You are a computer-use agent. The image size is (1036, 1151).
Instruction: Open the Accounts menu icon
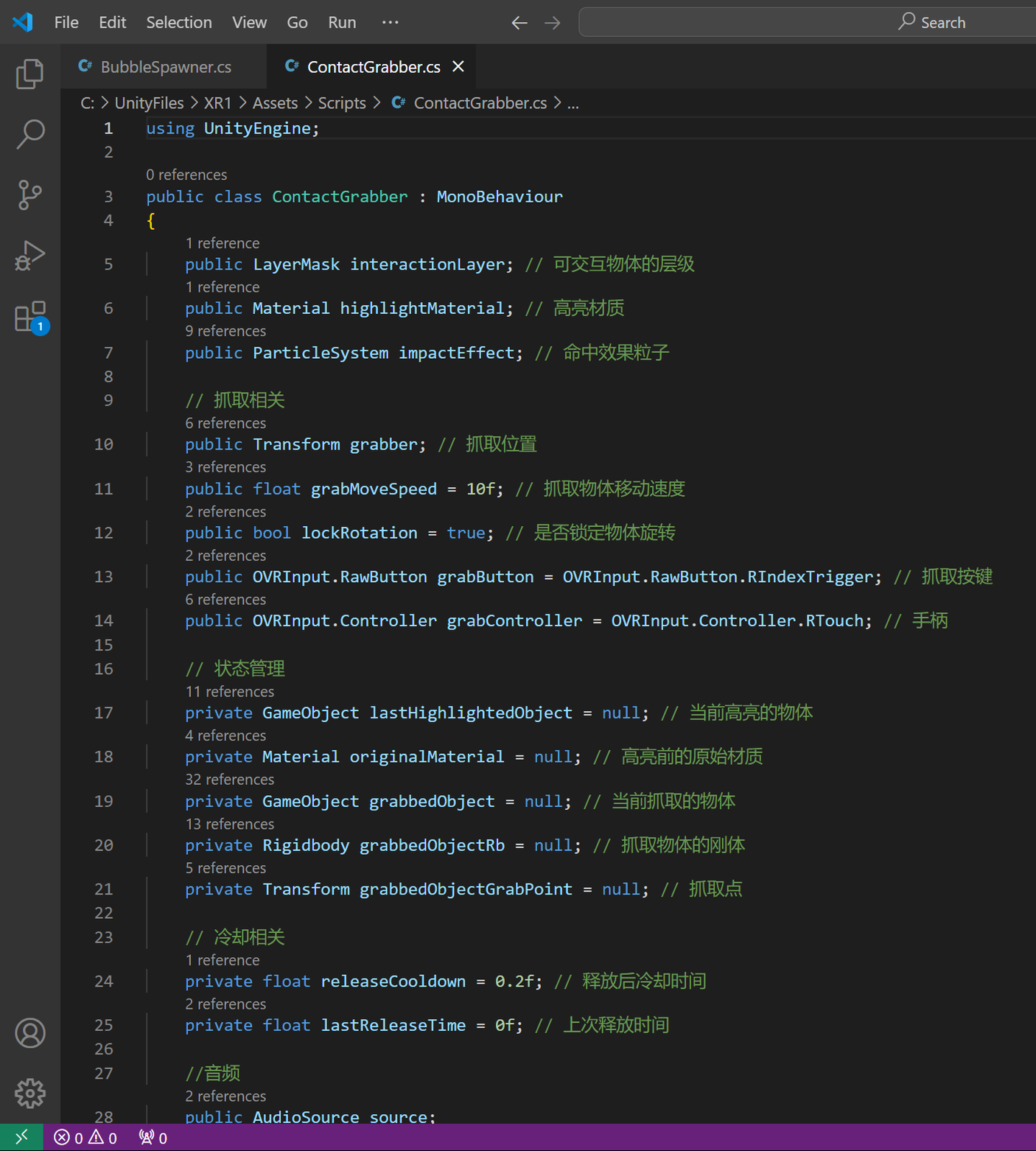coord(30,1033)
